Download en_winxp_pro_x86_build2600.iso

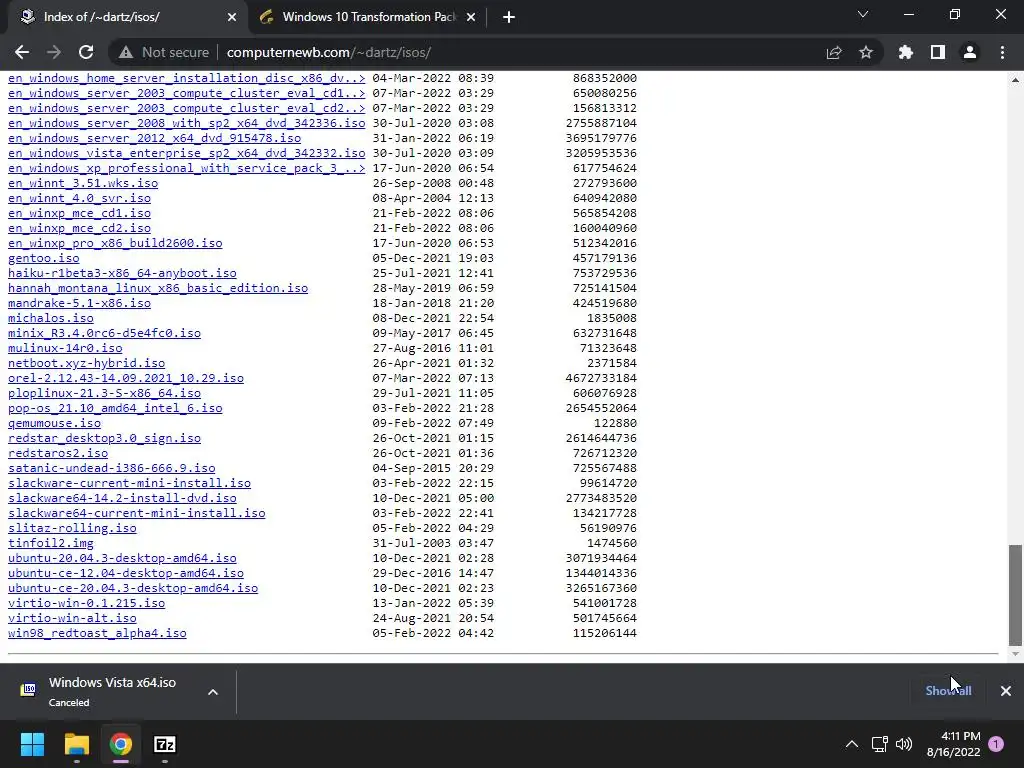[115, 244]
